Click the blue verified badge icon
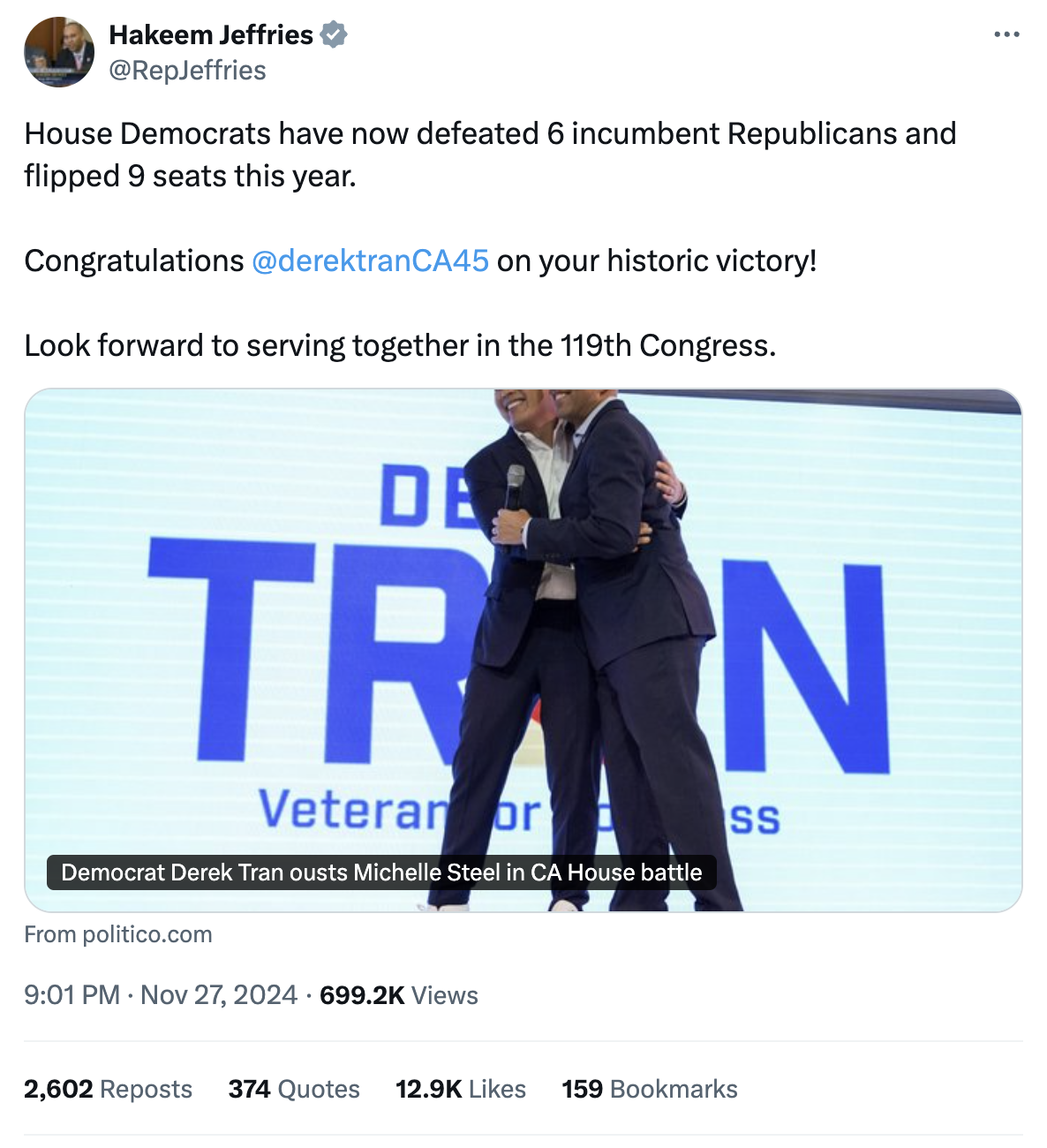The image size is (1047, 1148). click(x=334, y=35)
